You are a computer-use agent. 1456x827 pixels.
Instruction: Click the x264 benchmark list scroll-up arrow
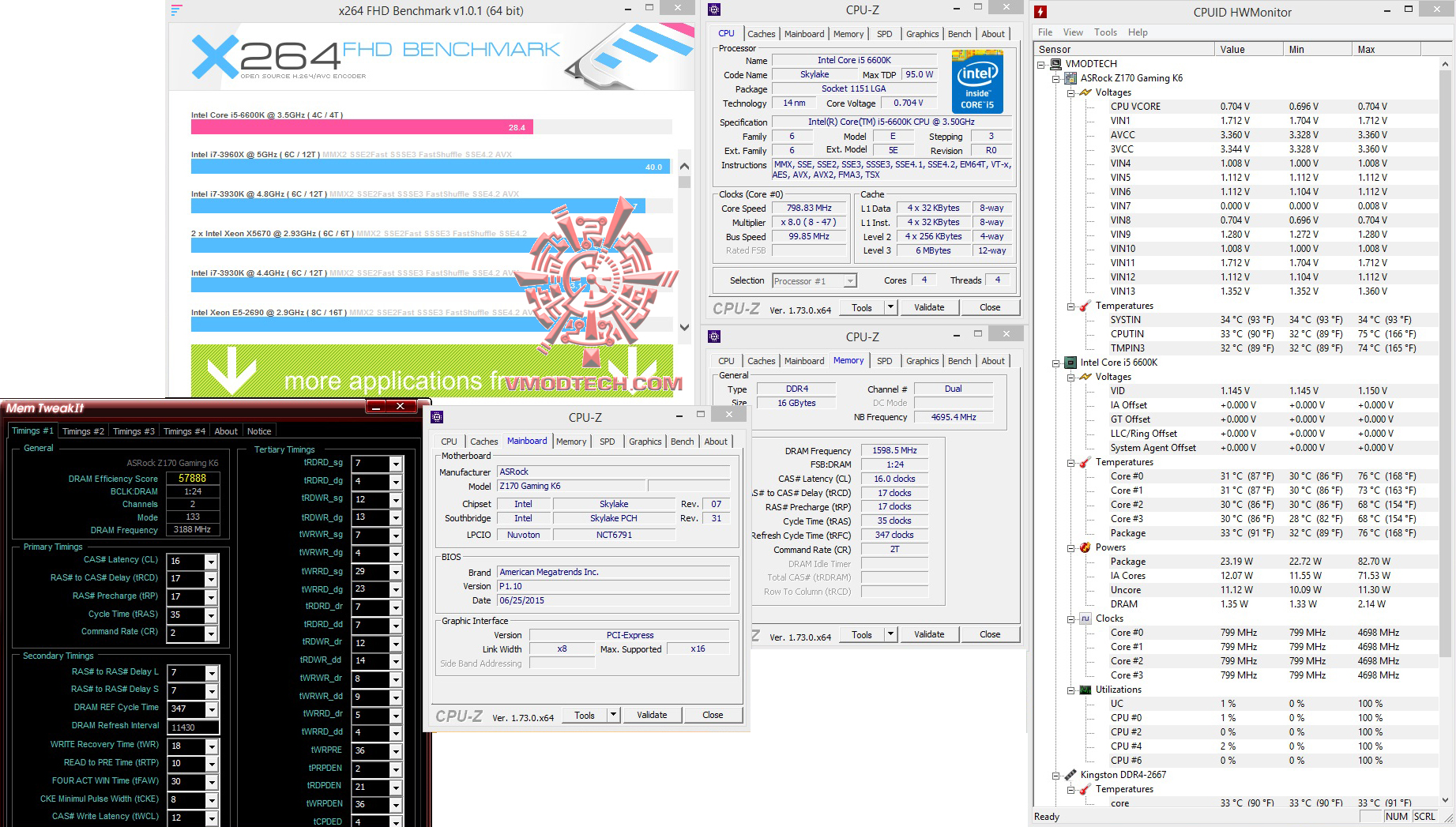[684, 166]
